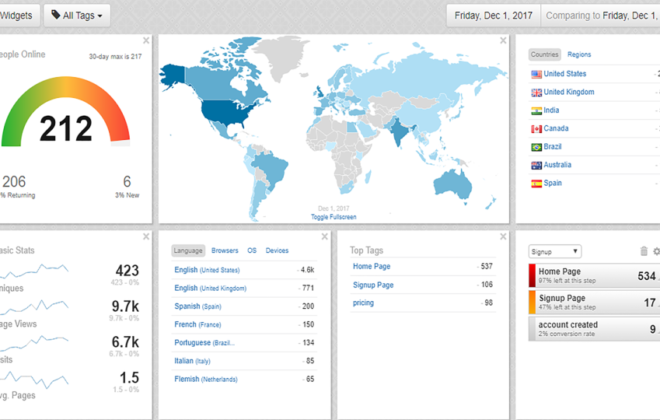This screenshot has width=660, height=420.
Task: Close the Language widget
Action: pos(325,237)
